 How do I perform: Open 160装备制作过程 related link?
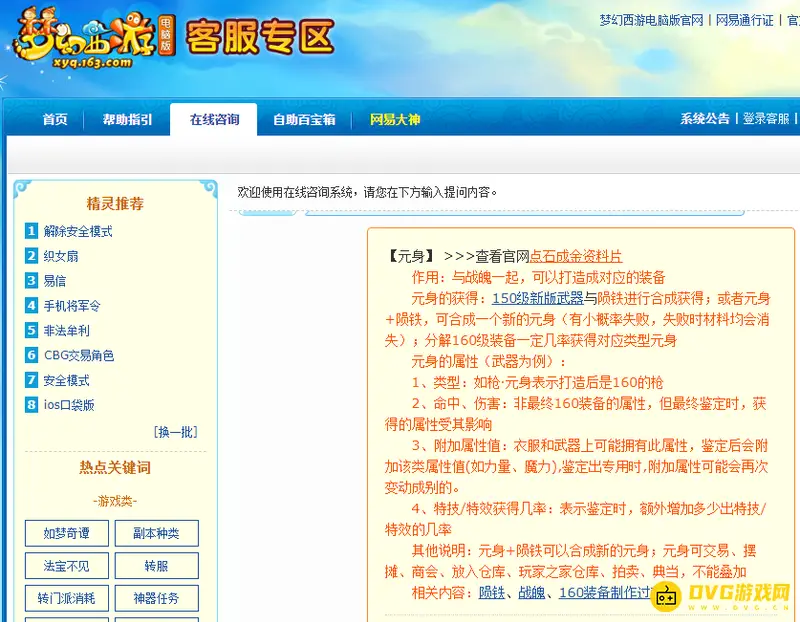tap(606, 592)
